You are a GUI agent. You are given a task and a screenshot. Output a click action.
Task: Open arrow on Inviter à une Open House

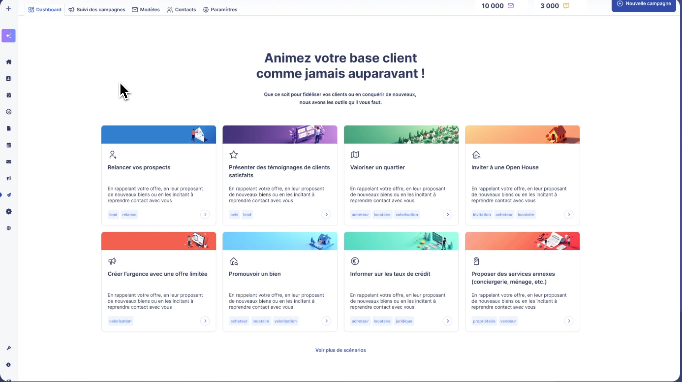tap(568, 214)
